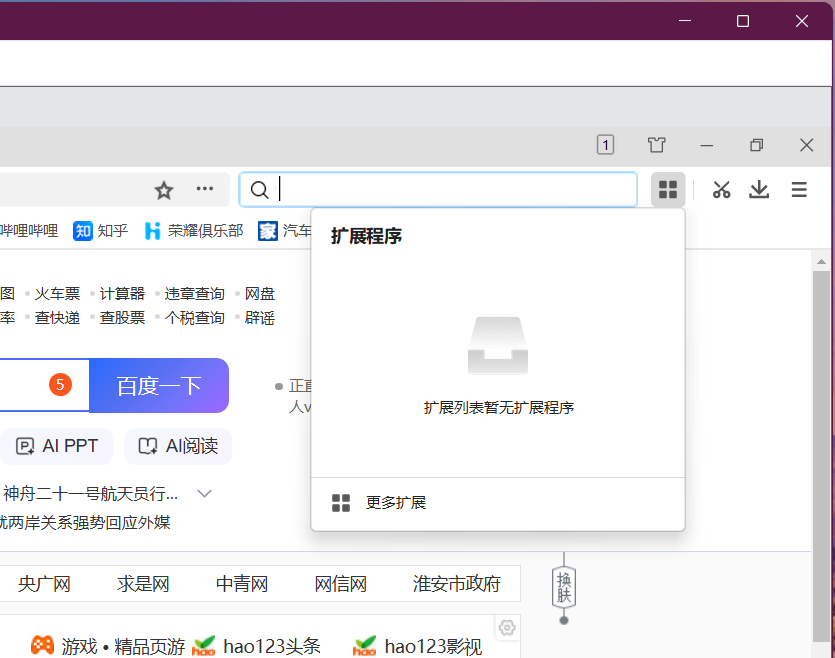Open the 知乎 bookmark
This screenshot has width=835, height=658.
101,231
